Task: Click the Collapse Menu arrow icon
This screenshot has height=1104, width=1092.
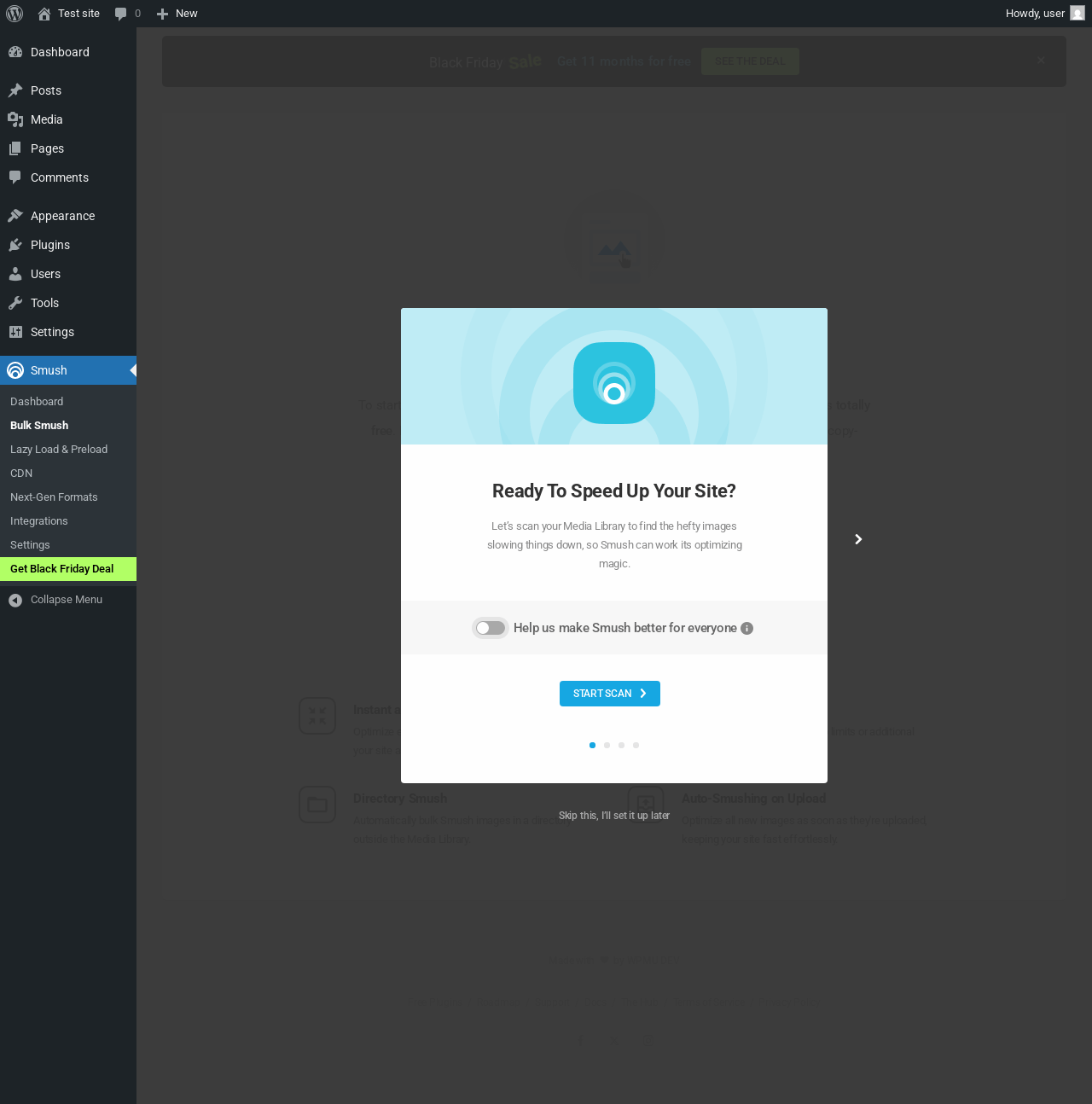Action: point(15,600)
